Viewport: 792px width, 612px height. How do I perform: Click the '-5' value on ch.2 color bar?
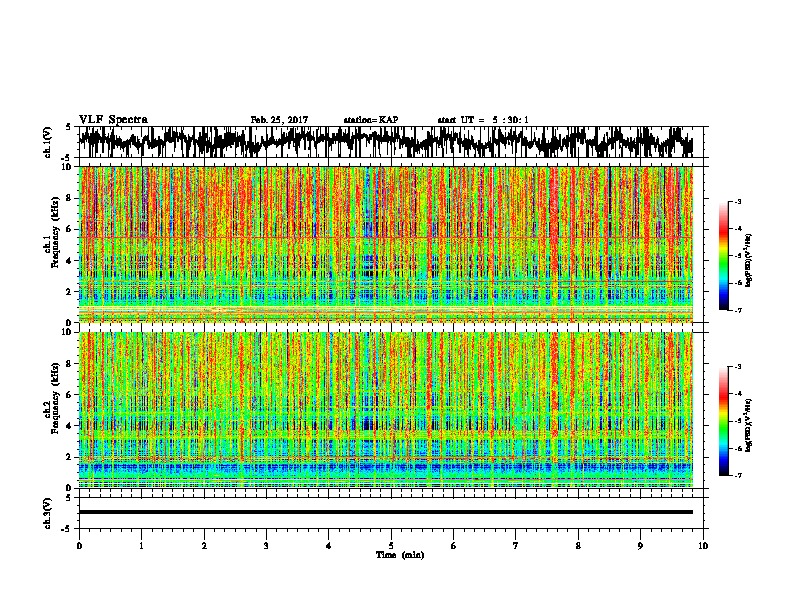(738, 421)
